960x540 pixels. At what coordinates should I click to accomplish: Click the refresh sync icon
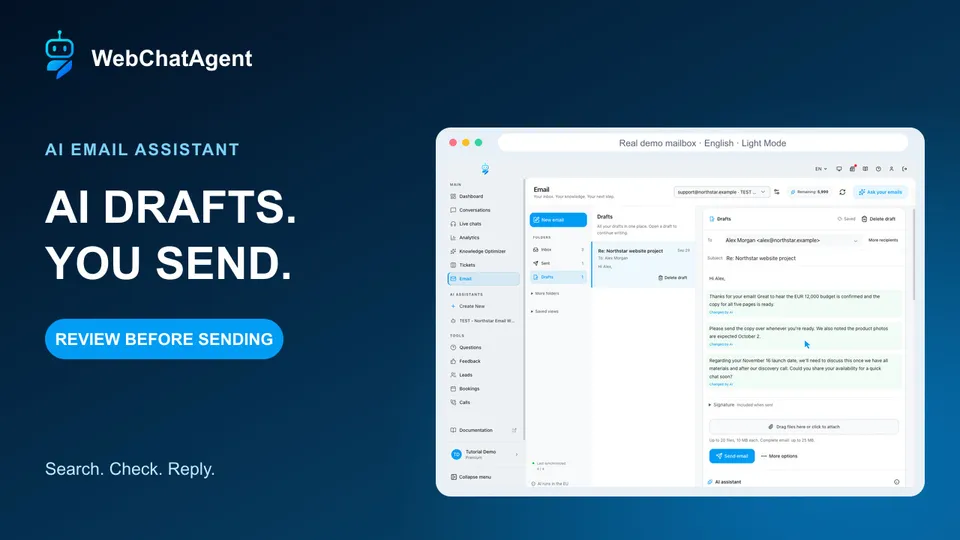pos(842,192)
